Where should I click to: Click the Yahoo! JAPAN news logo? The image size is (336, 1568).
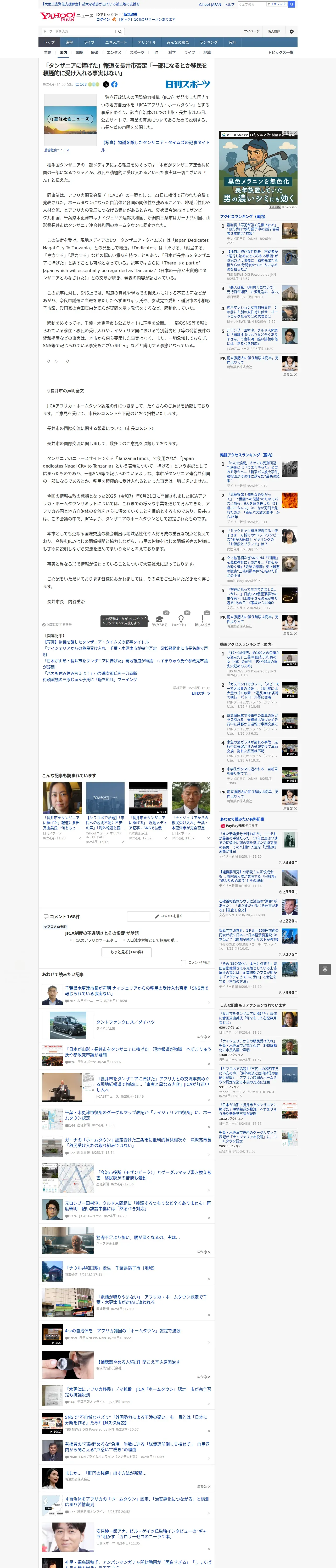pos(66,17)
